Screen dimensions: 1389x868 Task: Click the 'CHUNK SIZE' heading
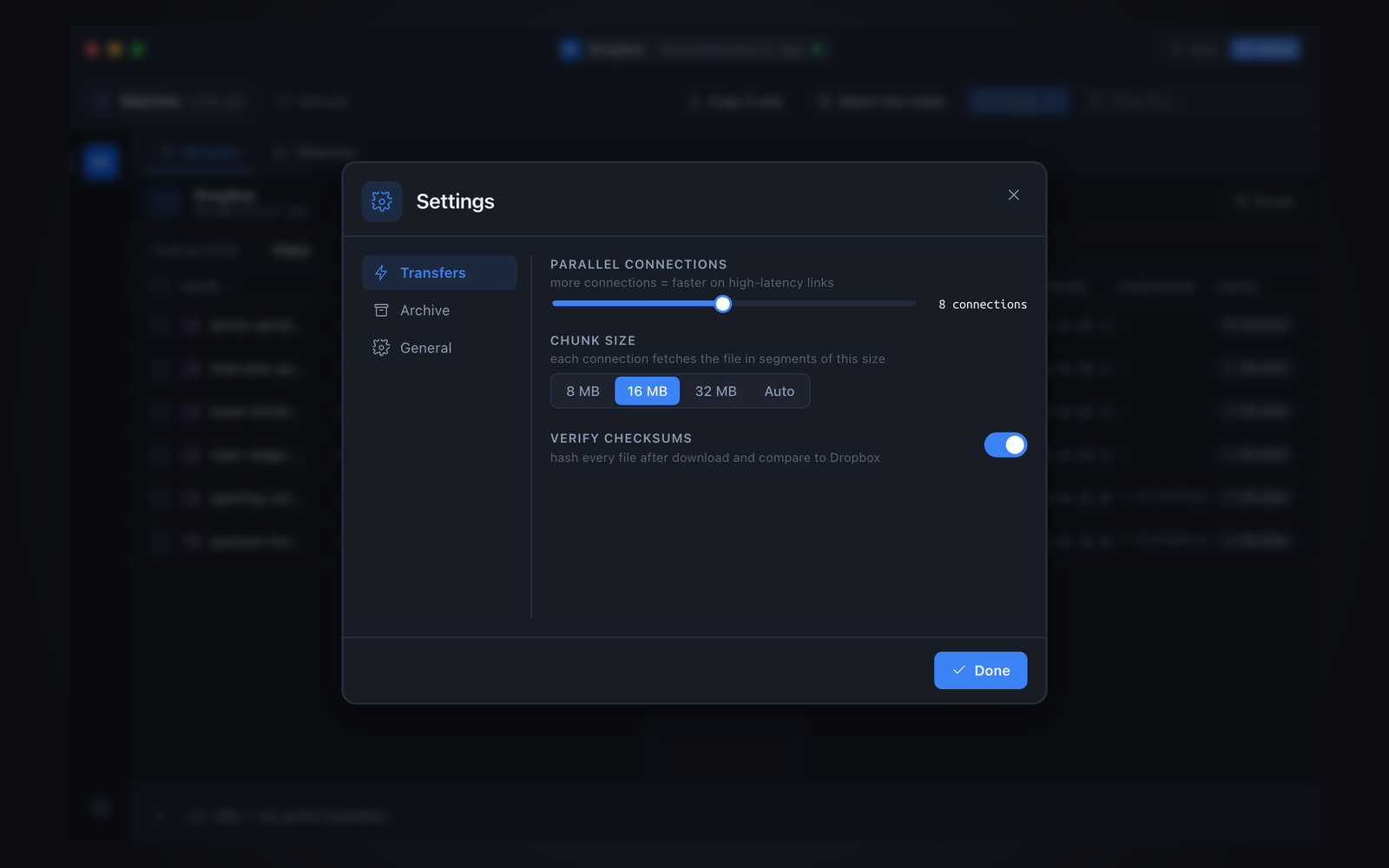593,340
